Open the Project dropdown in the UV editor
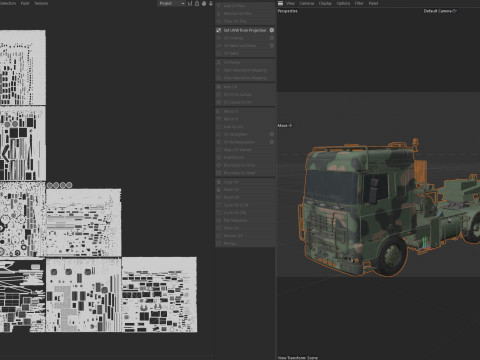This screenshot has height=360, width=480. point(171,3)
